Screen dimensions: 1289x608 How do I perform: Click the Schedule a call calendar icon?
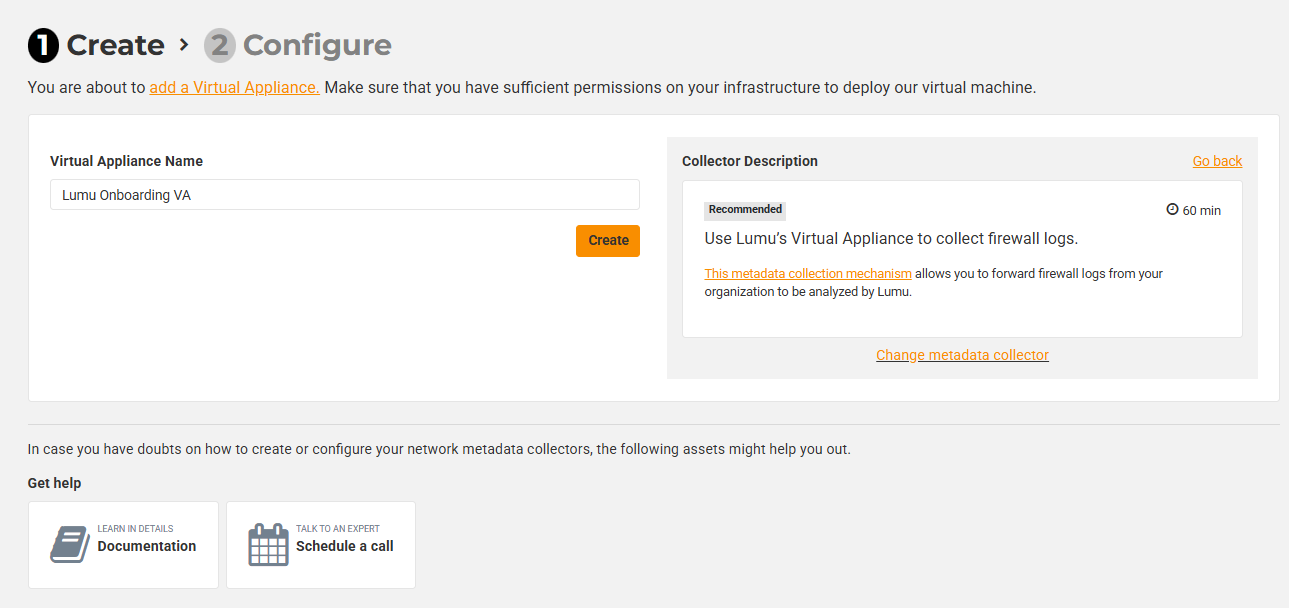tap(268, 545)
